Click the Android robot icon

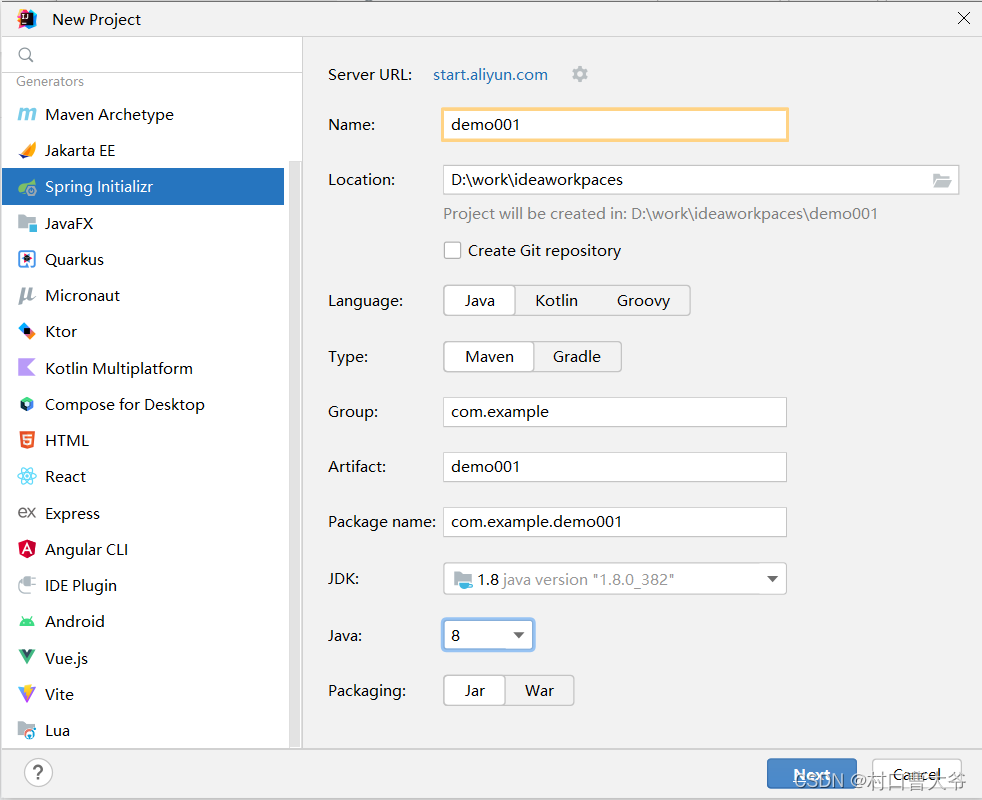coord(27,621)
